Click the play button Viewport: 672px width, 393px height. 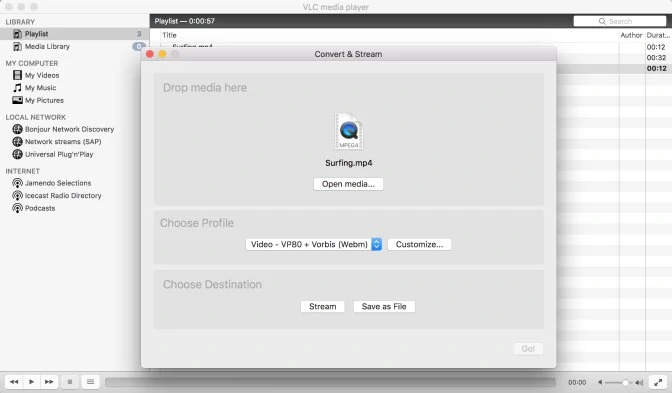31,382
